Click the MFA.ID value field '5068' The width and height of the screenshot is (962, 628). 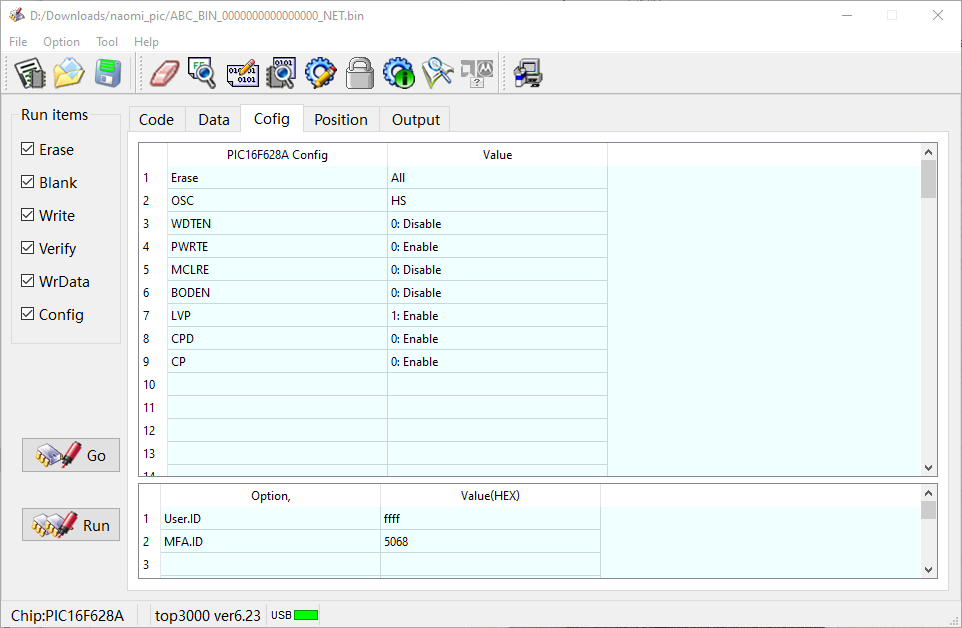coord(490,542)
